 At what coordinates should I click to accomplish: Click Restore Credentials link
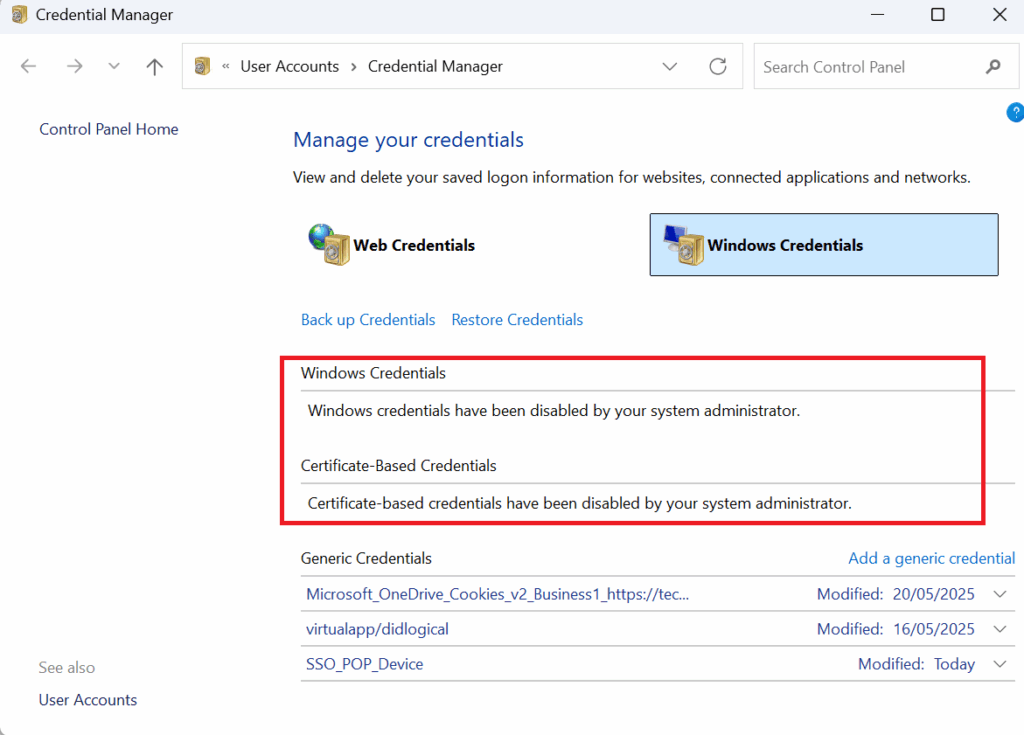(517, 320)
